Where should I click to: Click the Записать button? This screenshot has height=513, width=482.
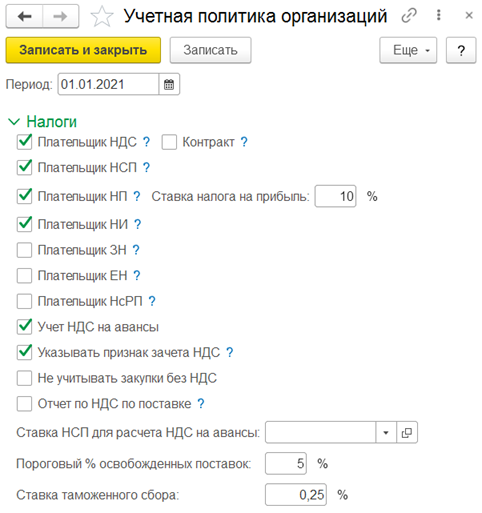pyautogui.click(x=210, y=50)
